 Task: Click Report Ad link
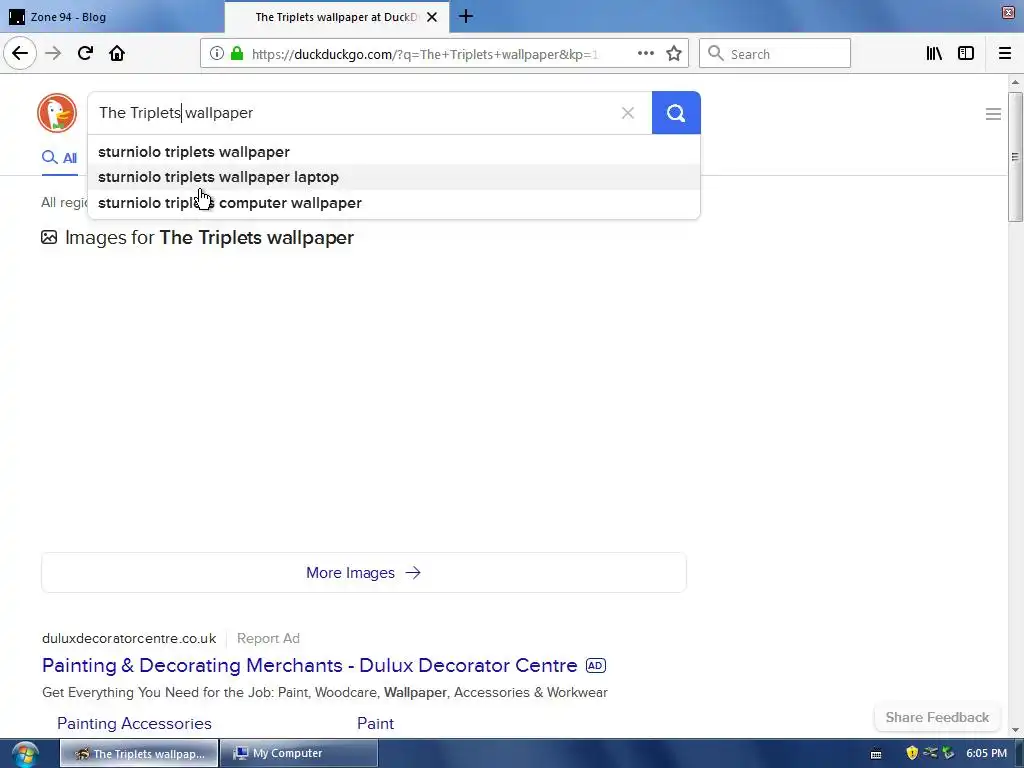point(268,638)
